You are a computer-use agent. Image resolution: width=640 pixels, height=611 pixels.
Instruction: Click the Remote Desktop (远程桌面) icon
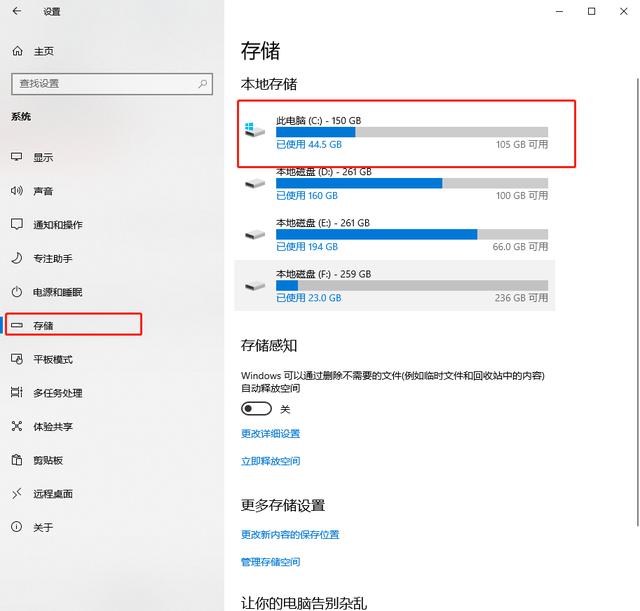tap(17, 494)
